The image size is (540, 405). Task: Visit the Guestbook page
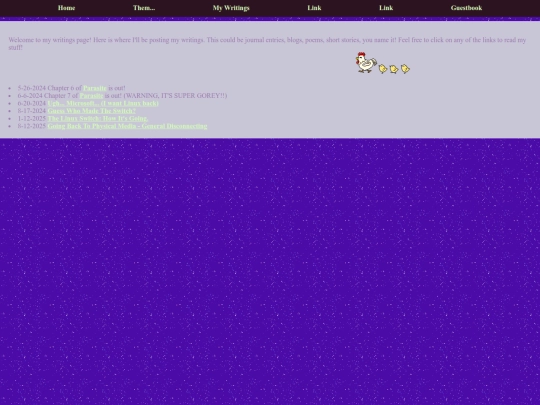(466, 8)
